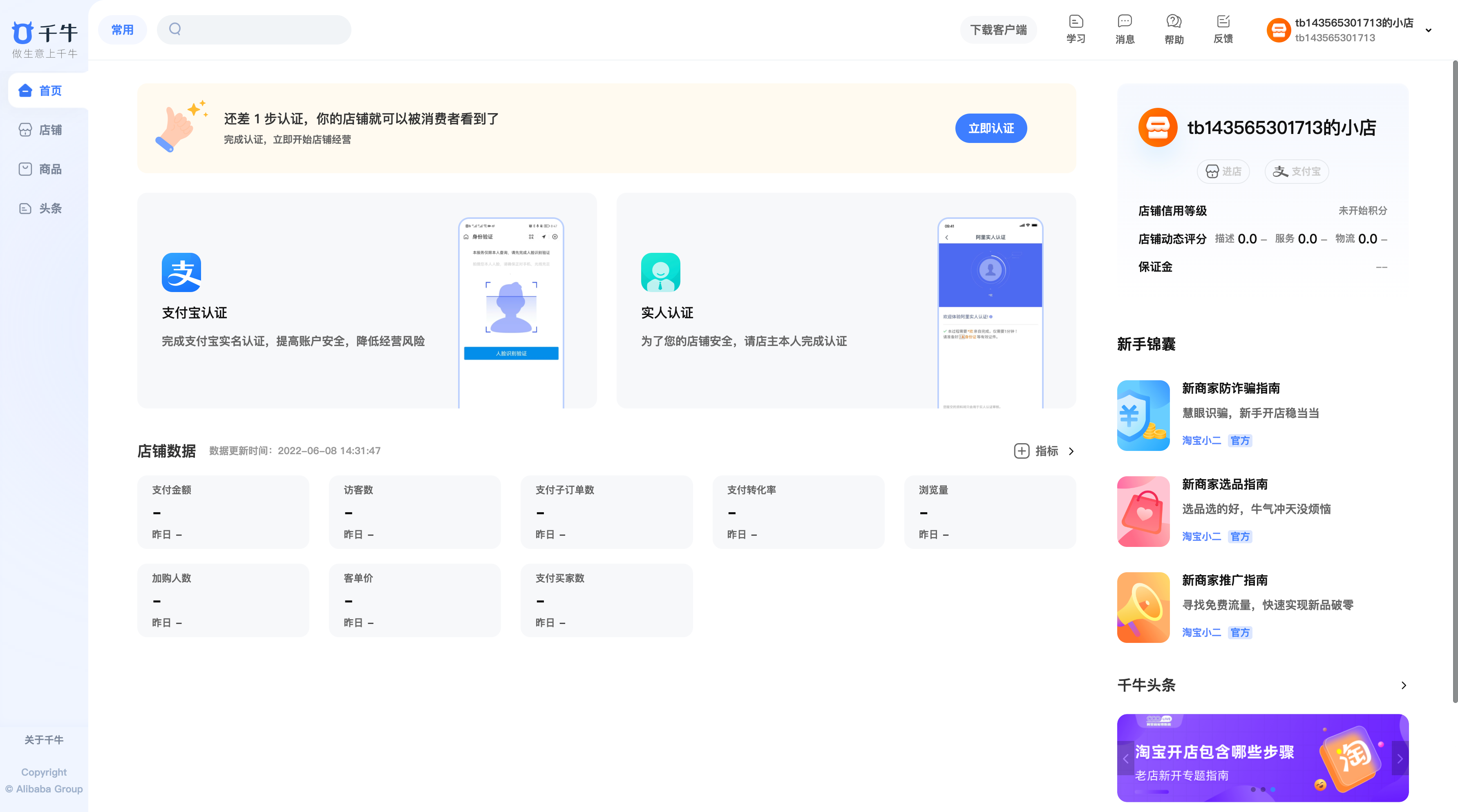The height and width of the screenshot is (812, 1458).
Task: Click the third banner pagination dot
Action: (x=1273, y=790)
